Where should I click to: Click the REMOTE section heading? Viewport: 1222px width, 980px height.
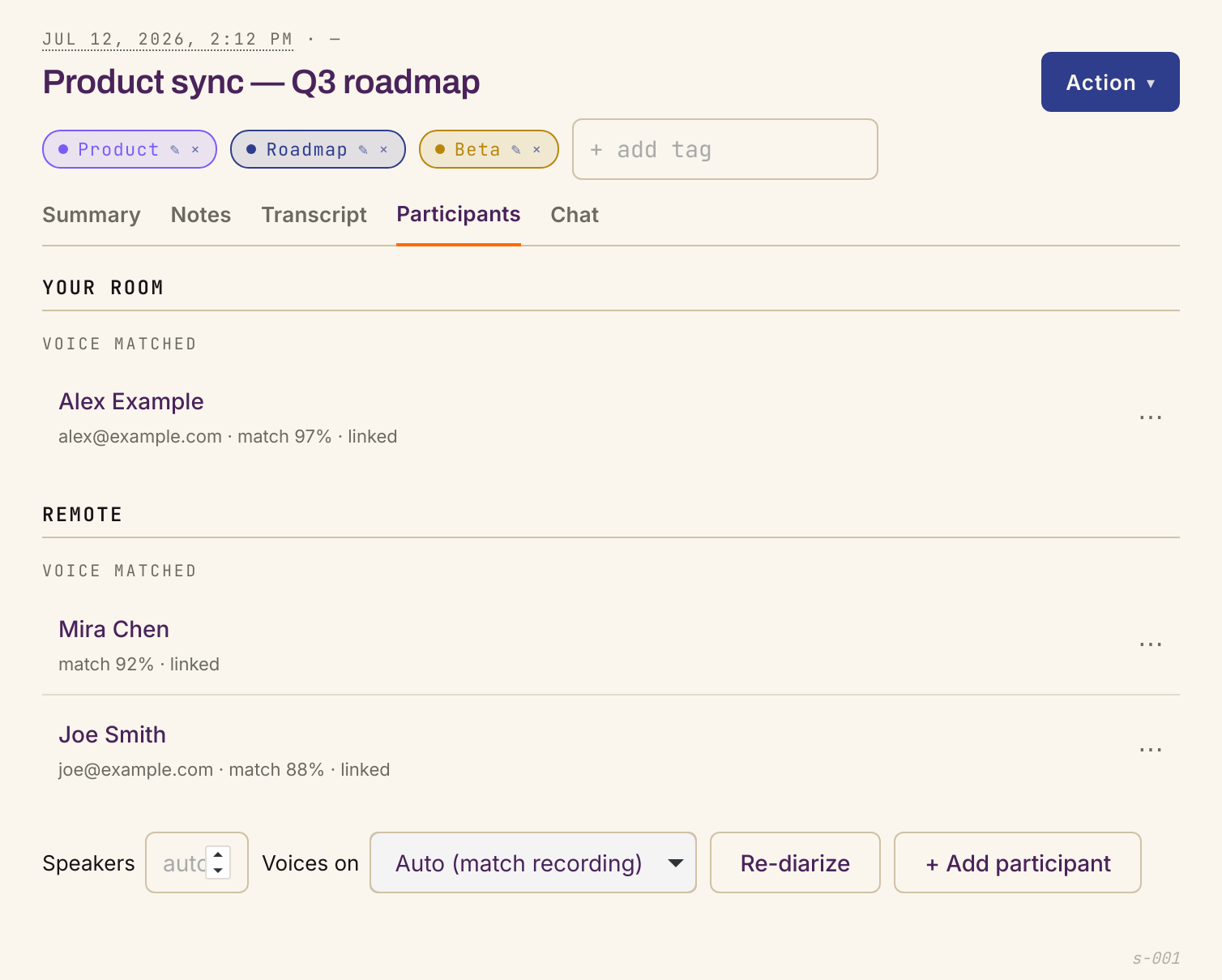[x=83, y=515]
